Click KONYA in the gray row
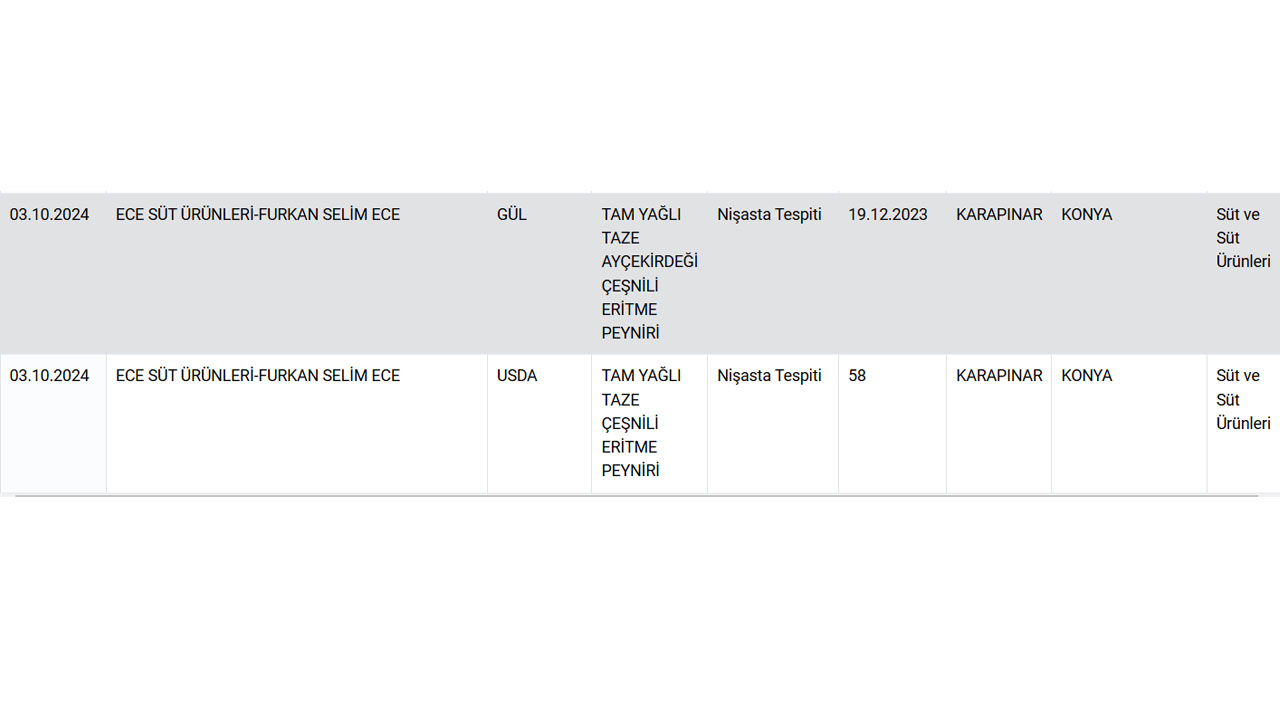The height and width of the screenshot is (720, 1280). 1086,215
